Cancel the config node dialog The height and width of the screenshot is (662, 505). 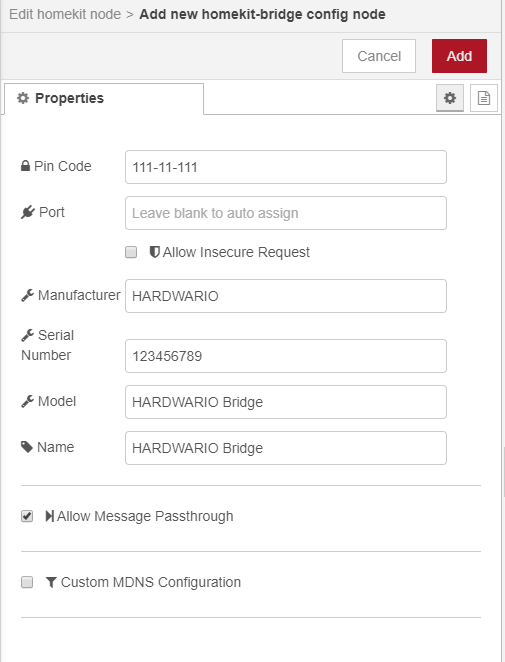point(379,56)
